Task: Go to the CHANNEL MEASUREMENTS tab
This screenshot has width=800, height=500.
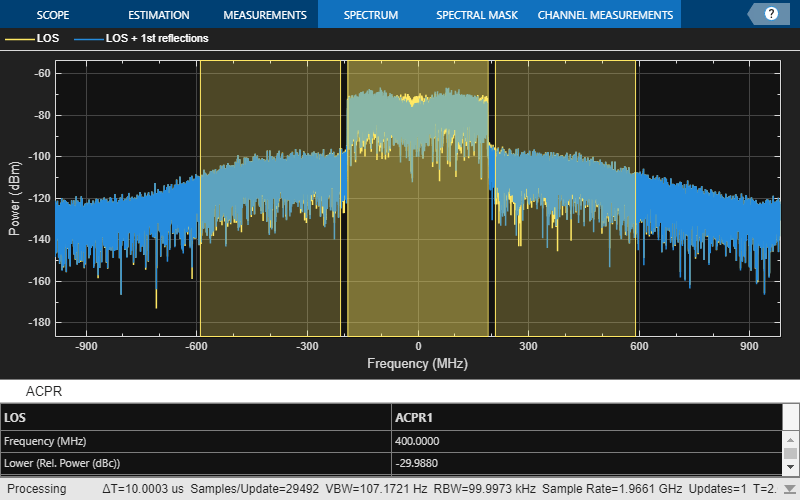Action: coord(605,15)
